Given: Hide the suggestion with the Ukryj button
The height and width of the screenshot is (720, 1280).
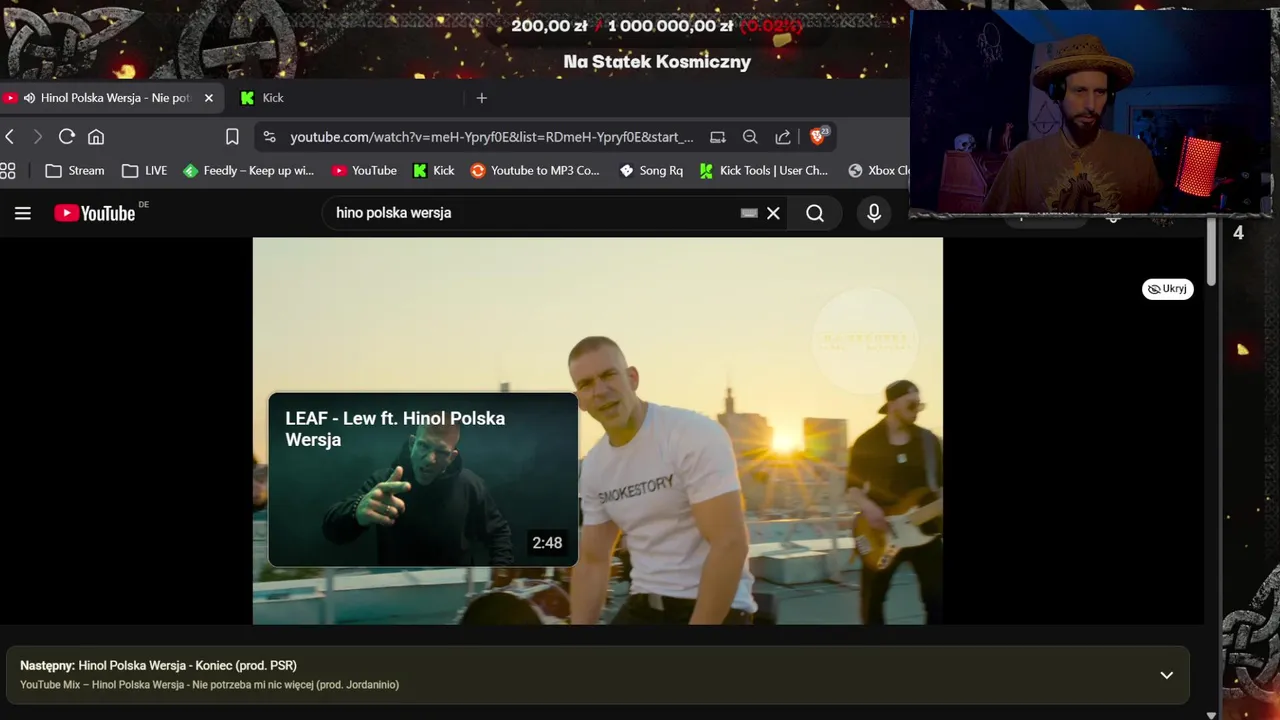Looking at the screenshot, I should pyautogui.click(x=1168, y=289).
